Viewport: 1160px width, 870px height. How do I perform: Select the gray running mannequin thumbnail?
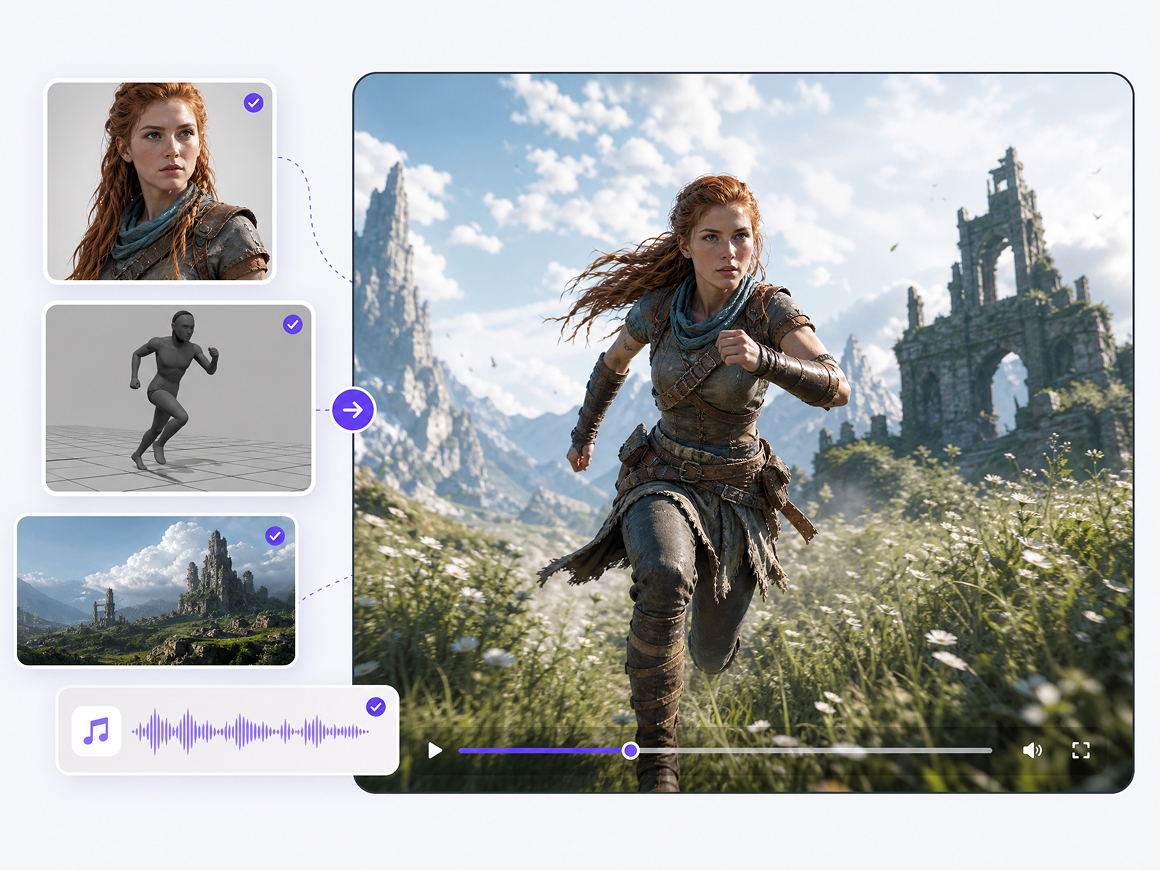pos(178,398)
